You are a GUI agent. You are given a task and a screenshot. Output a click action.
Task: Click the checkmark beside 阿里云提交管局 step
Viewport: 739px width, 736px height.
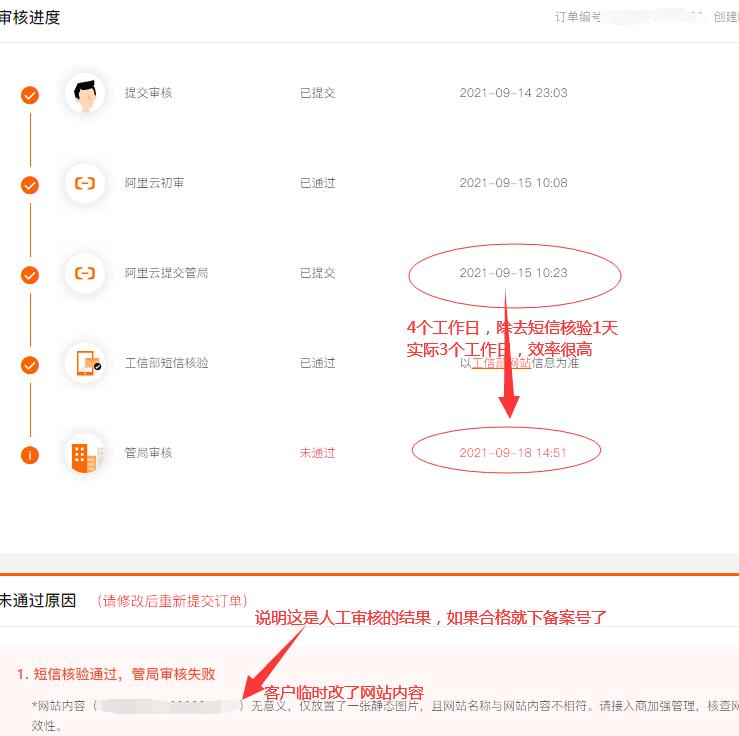(x=30, y=275)
